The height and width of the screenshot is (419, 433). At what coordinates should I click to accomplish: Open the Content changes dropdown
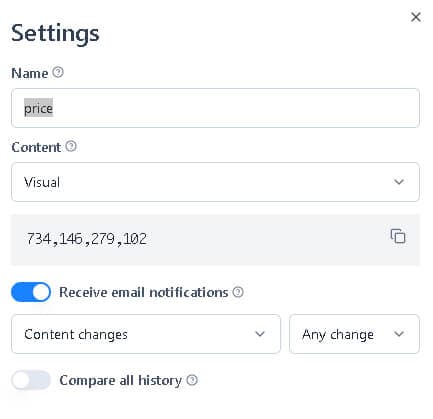[146, 334]
